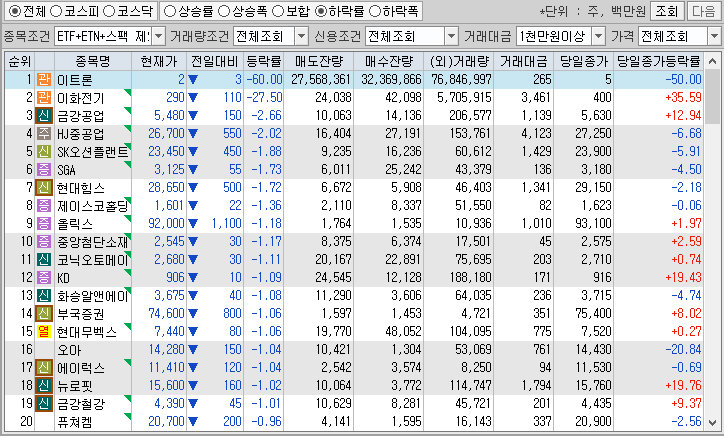This screenshot has width=724, height=436.
Task: Click the table scrollbar up arrow
Action: click(x=713, y=61)
